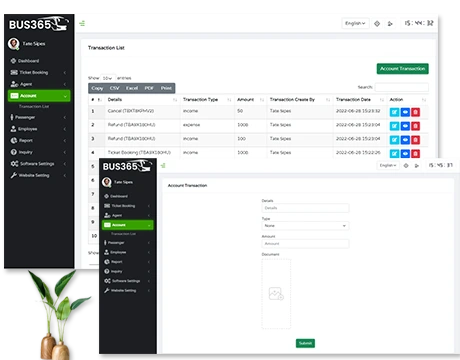The width and height of the screenshot is (460, 360).
Task: Open Software Settings in front window sidebar
Action: pos(127,281)
